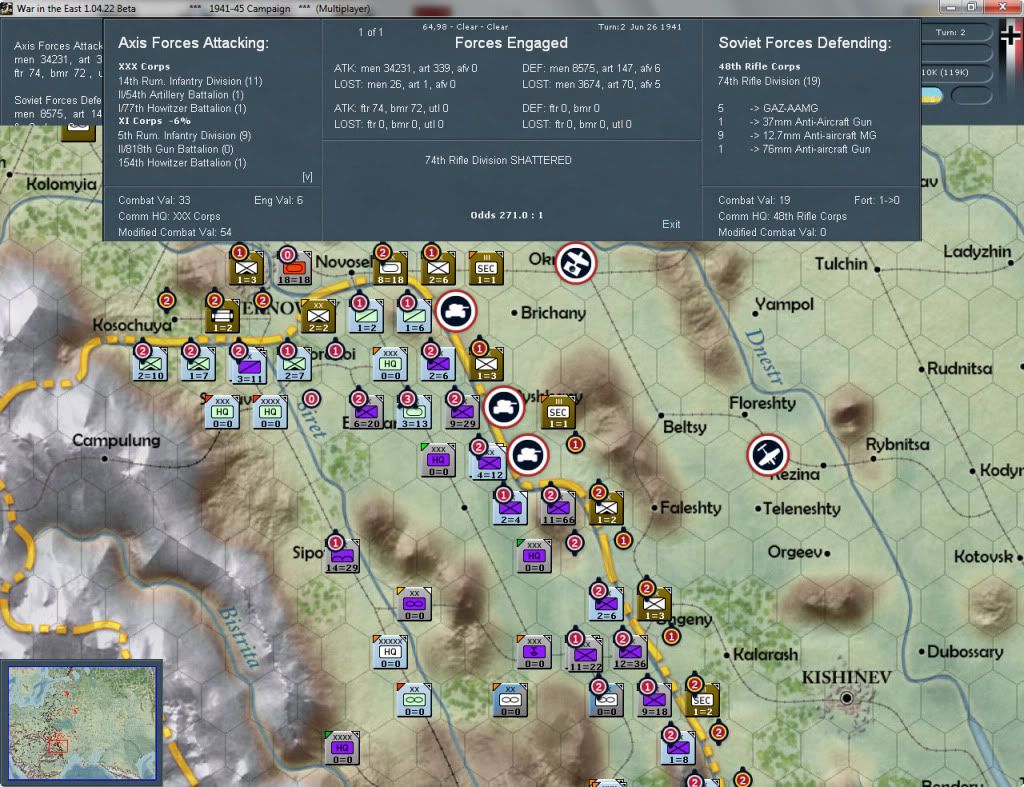Select the 2=4 Romanian infantry counter
Viewport: 1024px width, 787px height.
(x=510, y=509)
